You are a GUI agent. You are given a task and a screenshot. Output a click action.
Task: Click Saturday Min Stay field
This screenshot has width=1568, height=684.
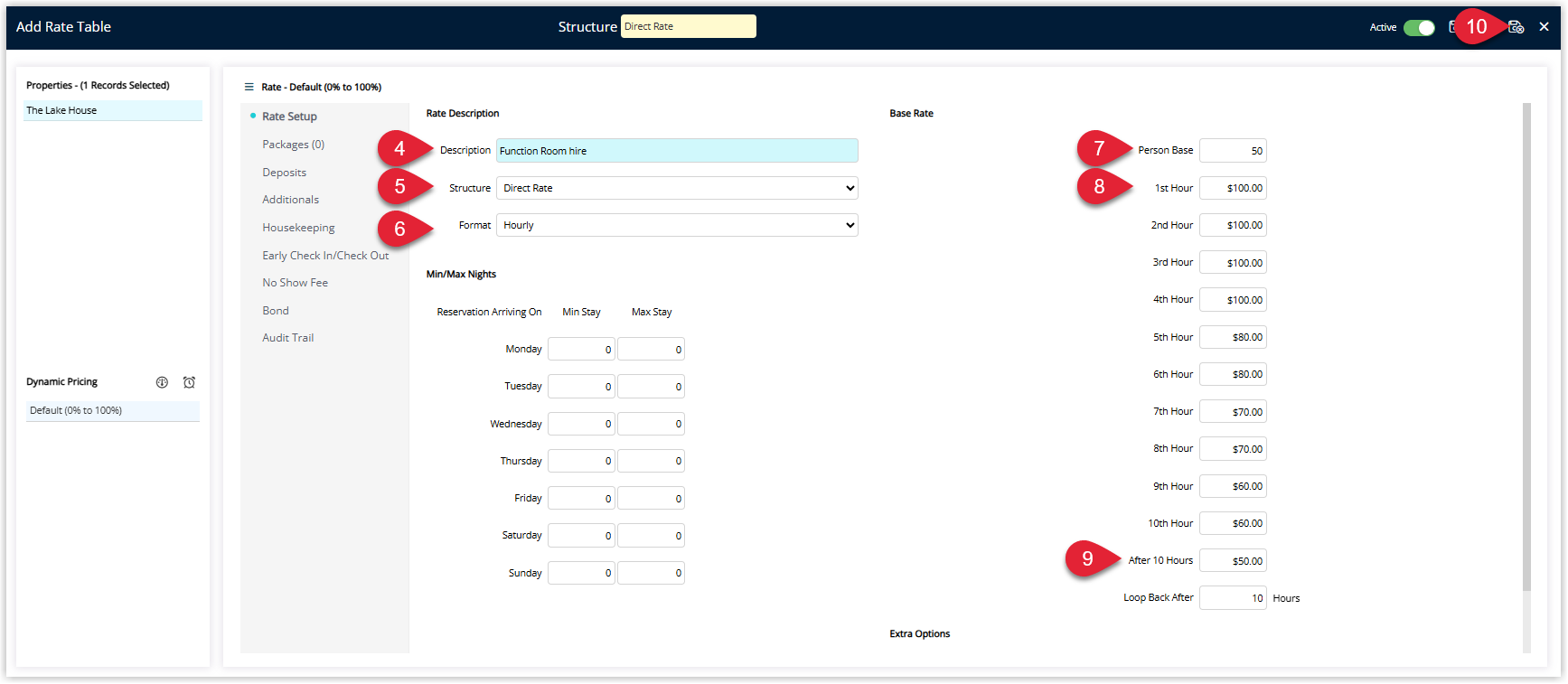[x=581, y=536]
